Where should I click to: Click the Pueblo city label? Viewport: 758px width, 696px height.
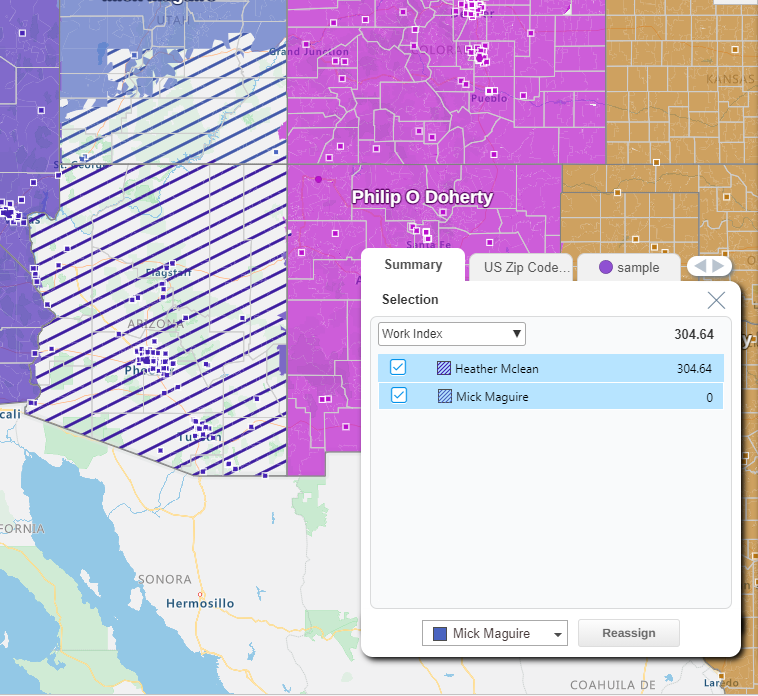point(489,98)
